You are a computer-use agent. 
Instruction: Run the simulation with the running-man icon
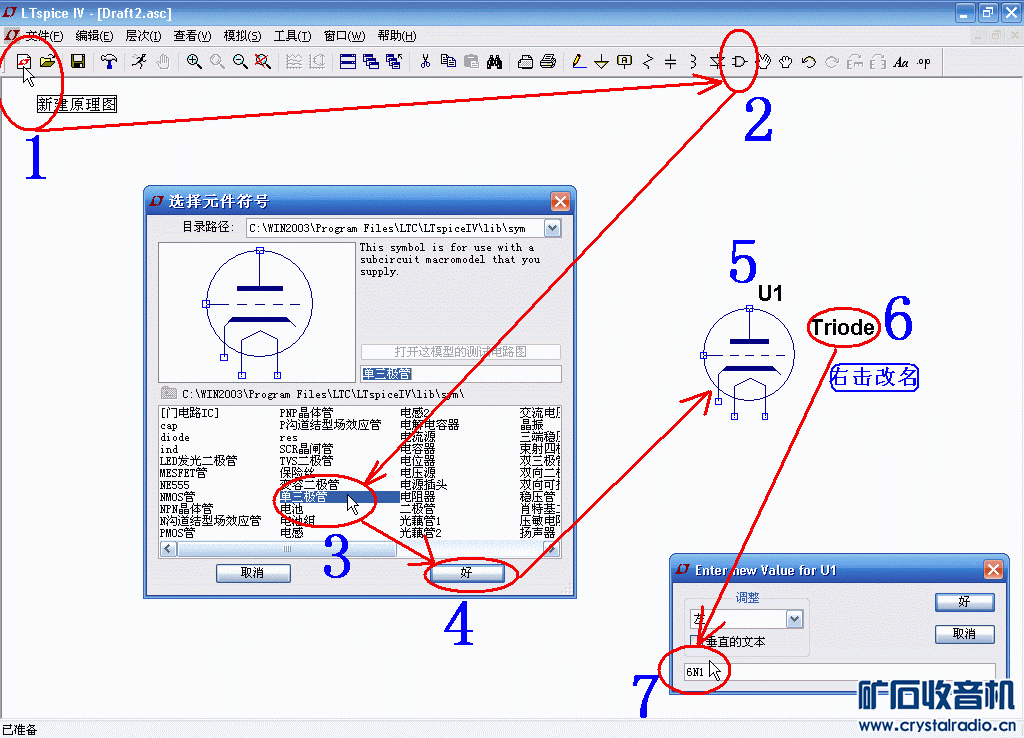[139, 61]
